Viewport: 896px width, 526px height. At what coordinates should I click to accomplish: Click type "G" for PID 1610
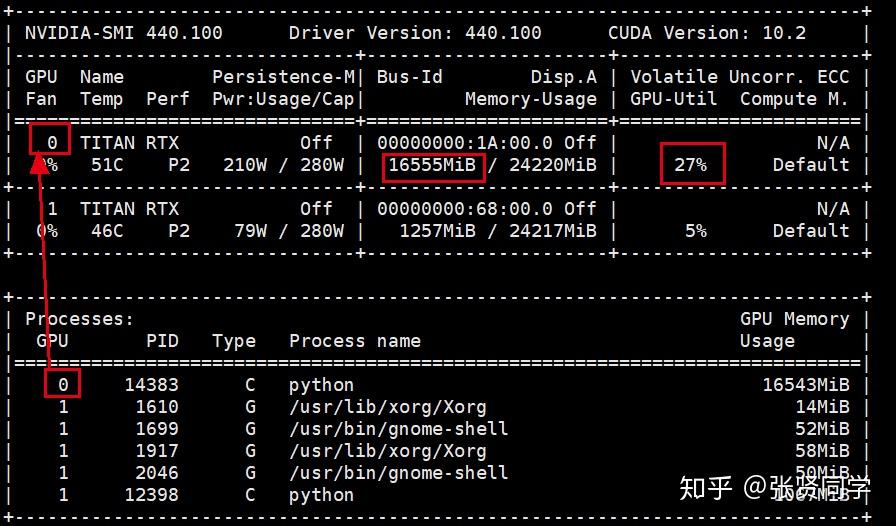click(250, 407)
